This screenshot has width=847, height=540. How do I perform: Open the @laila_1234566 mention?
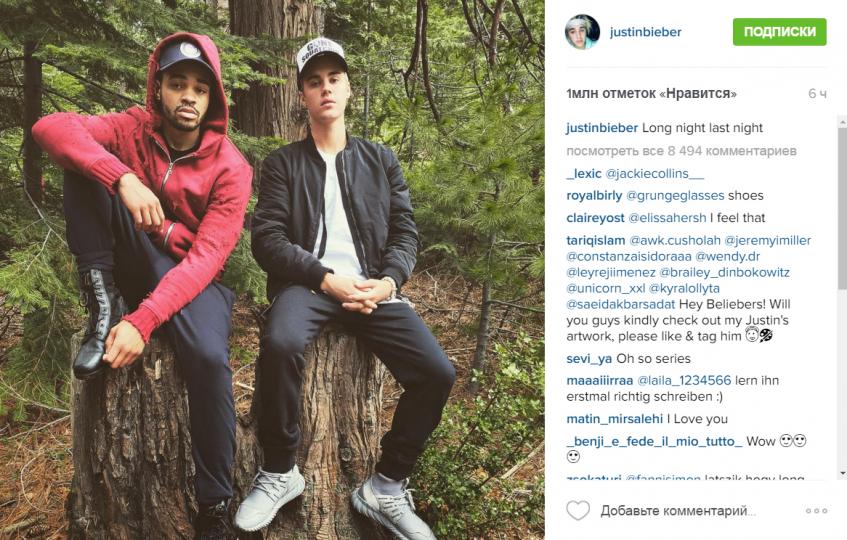(x=684, y=381)
